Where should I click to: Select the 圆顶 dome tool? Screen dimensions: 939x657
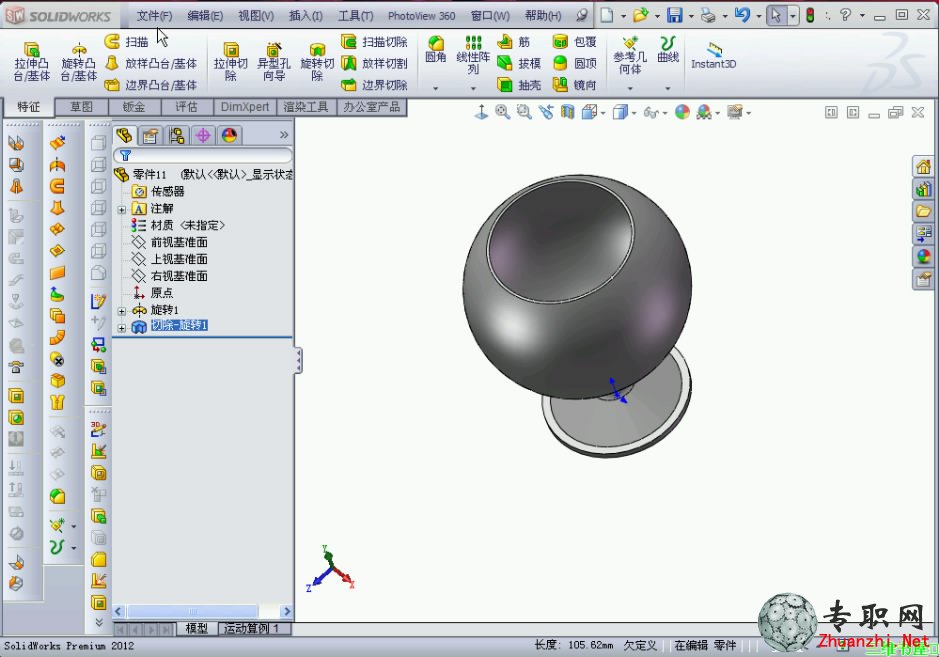pyautogui.click(x=574, y=63)
